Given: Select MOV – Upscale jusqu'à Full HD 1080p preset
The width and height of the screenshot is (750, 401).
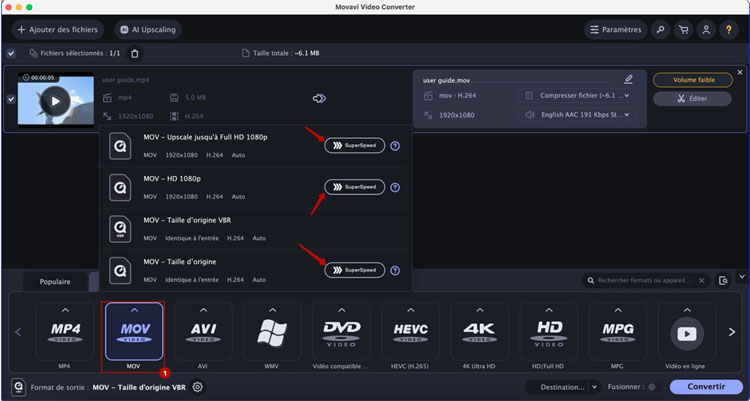Looking at the screenshot, I should (254, 146).
